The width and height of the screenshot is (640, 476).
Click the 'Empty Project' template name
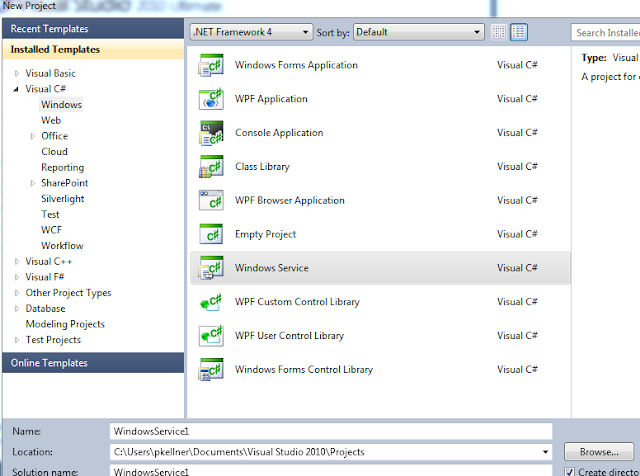265,234
